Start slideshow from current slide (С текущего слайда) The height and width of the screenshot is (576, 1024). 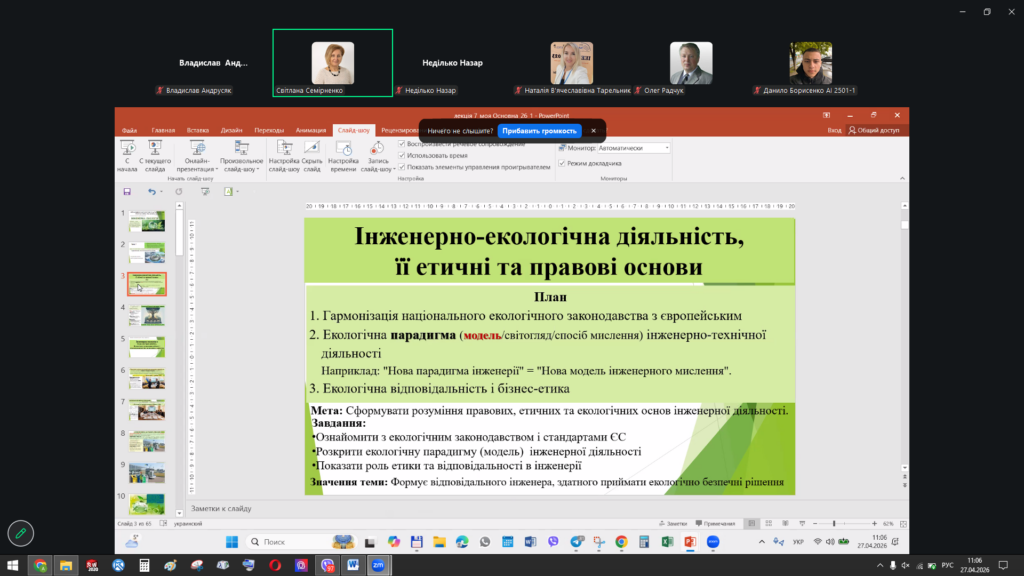tap(155, 155)
